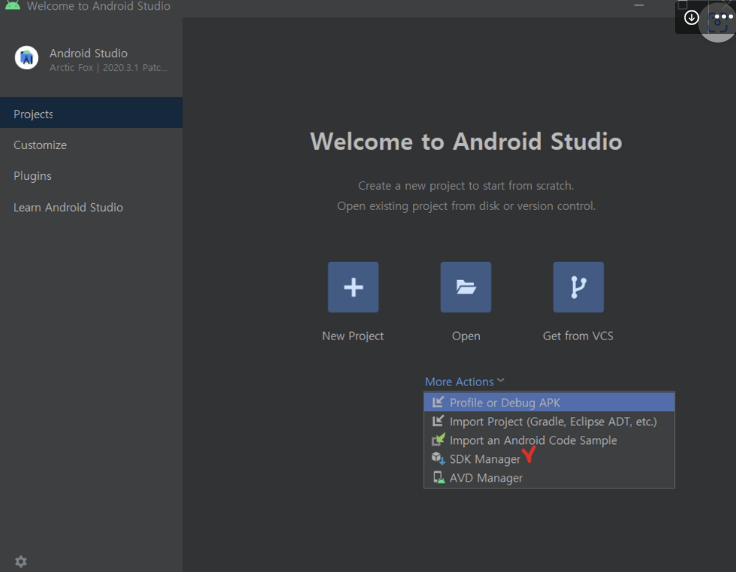Open SDK Manager from the menu
Screen dimensions: 736x572
tap(549, 458)
